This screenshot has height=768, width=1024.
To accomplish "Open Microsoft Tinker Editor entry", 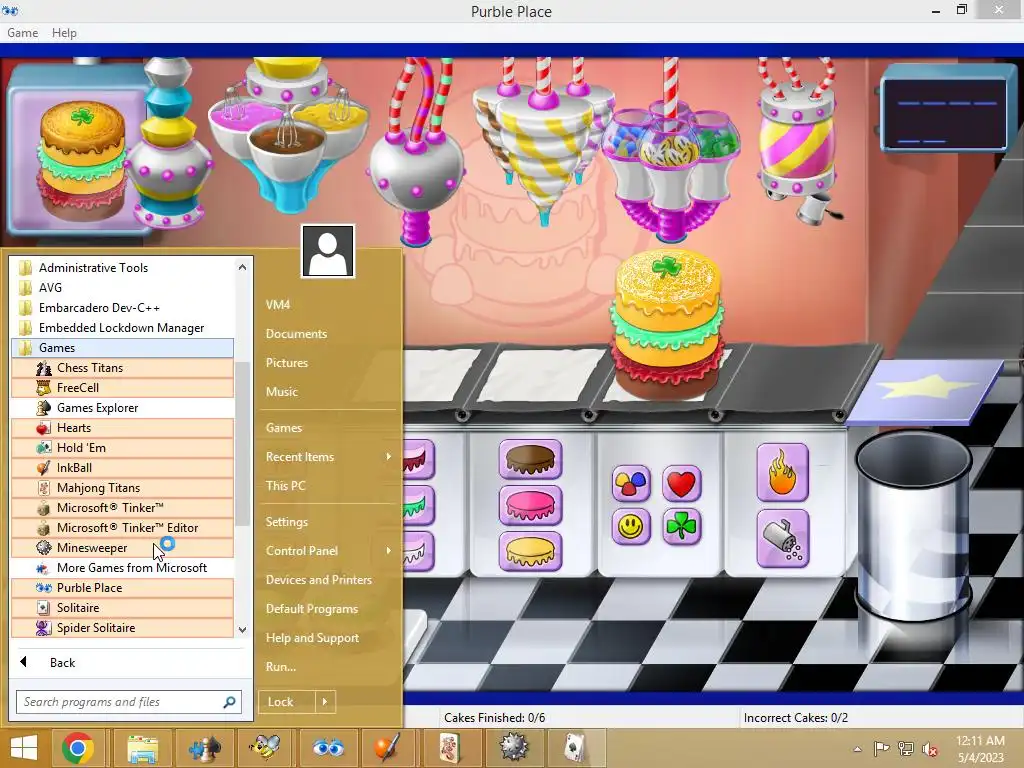I will 122,528.
